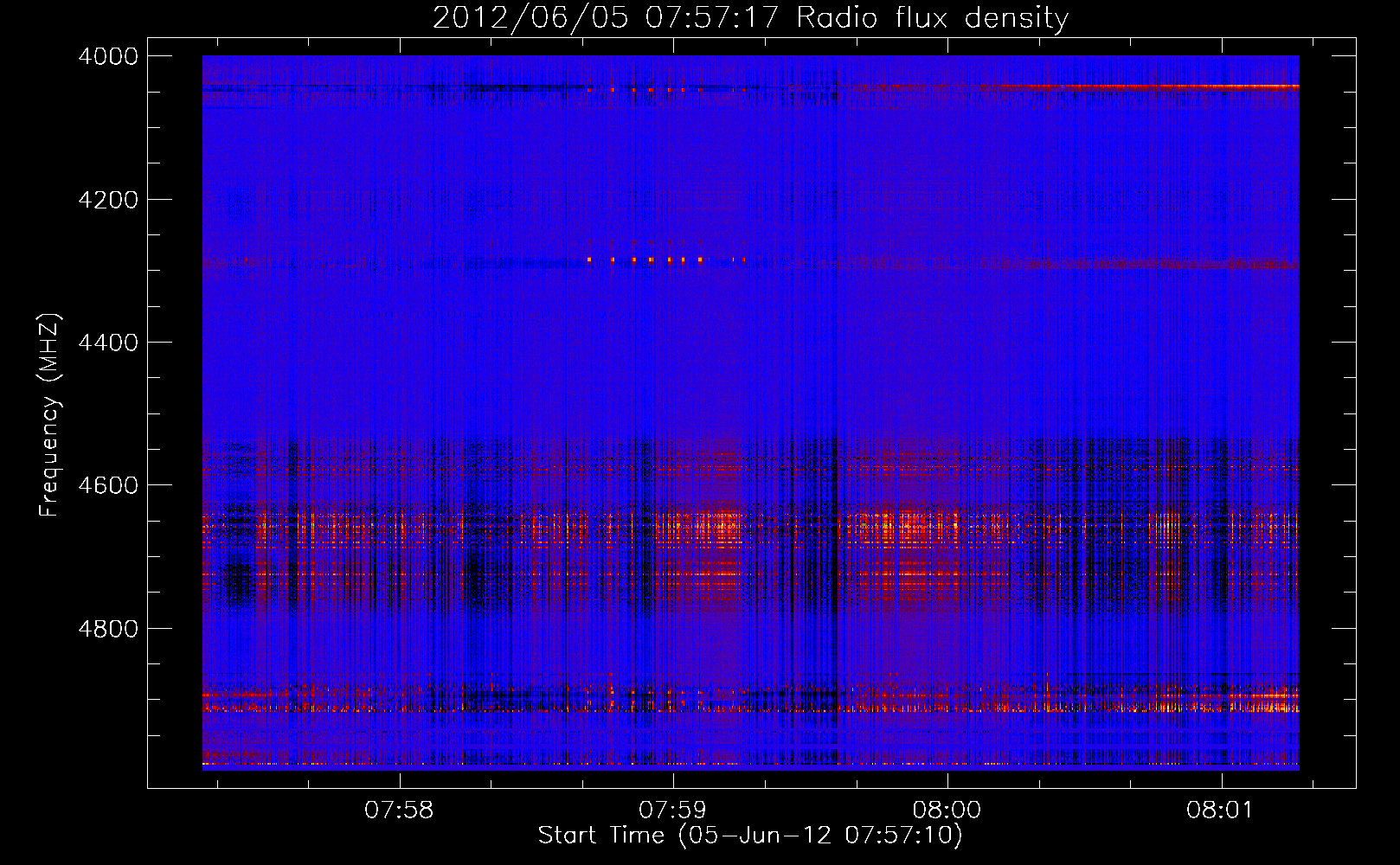The image size is (1400, 865).
Task: Click the 4800 frequency tick label
Action: pos(108,629)
